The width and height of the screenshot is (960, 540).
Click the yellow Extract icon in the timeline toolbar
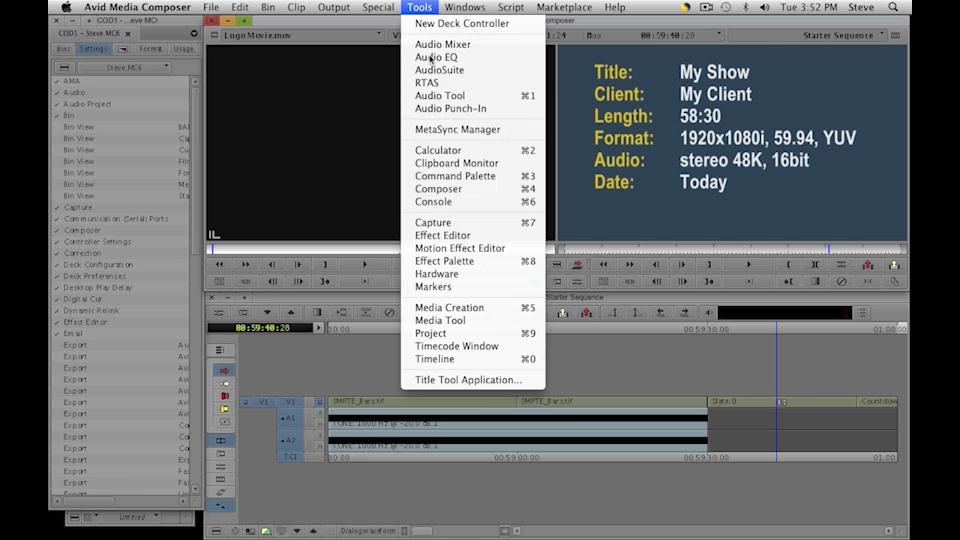coord(563,313)
